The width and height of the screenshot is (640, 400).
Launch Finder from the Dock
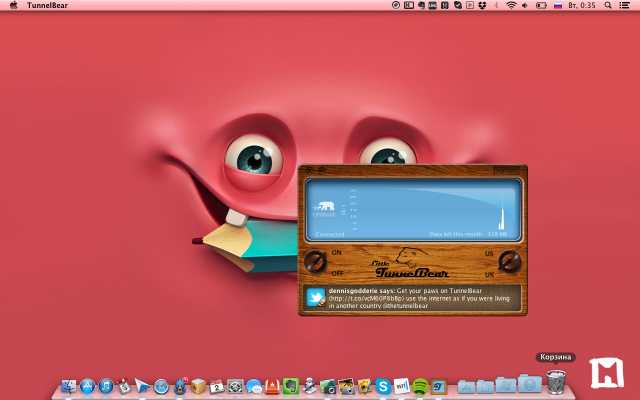point(69,385)
